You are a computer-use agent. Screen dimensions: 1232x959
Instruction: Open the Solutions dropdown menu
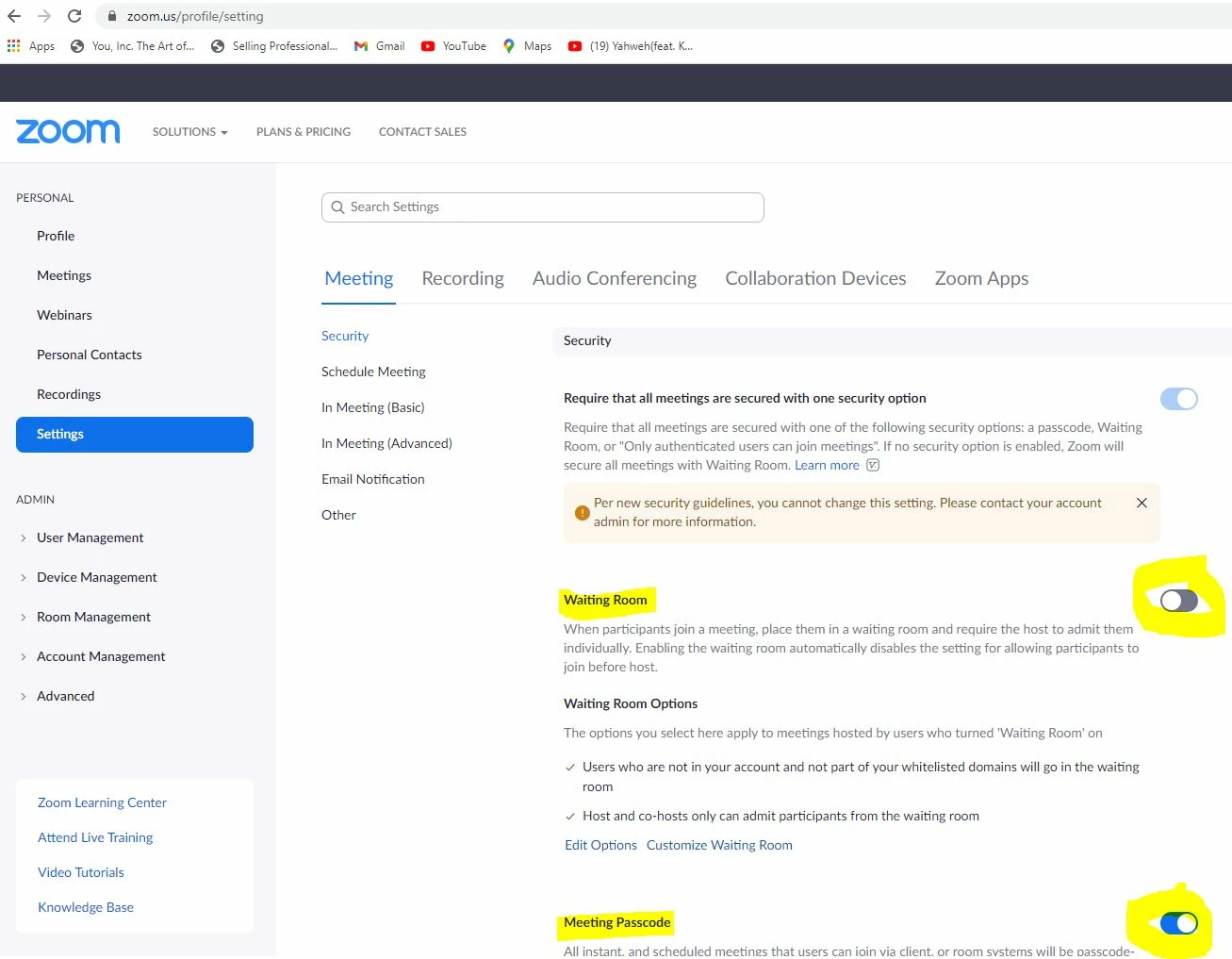pyautogui.click(x=190, y=132)
